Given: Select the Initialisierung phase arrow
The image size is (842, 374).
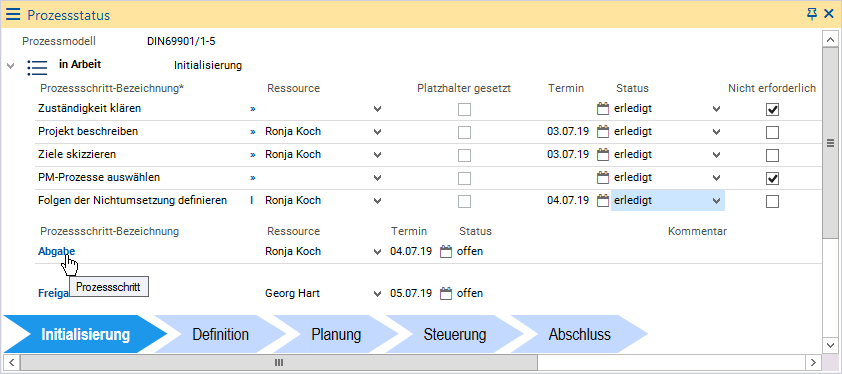Looking at the screenshot, I should (x=86, y=334).
